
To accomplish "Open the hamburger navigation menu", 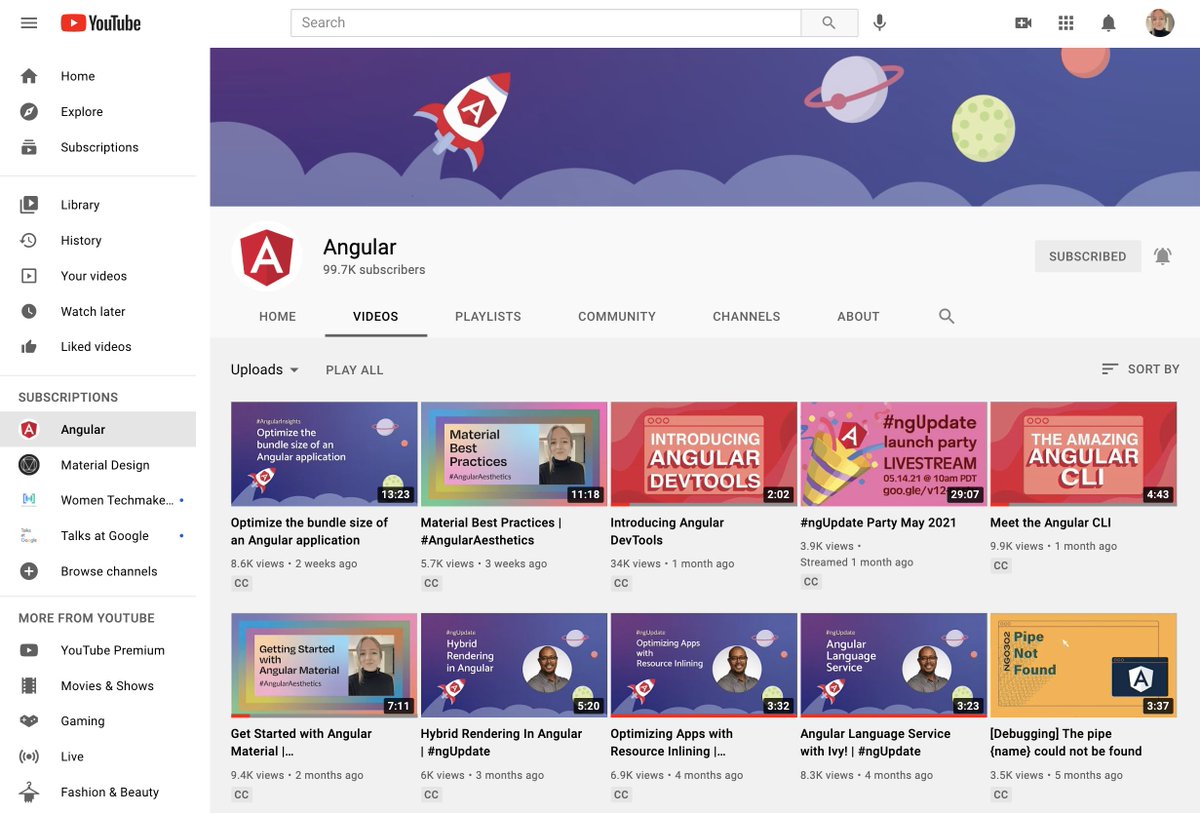I will 28,22.
